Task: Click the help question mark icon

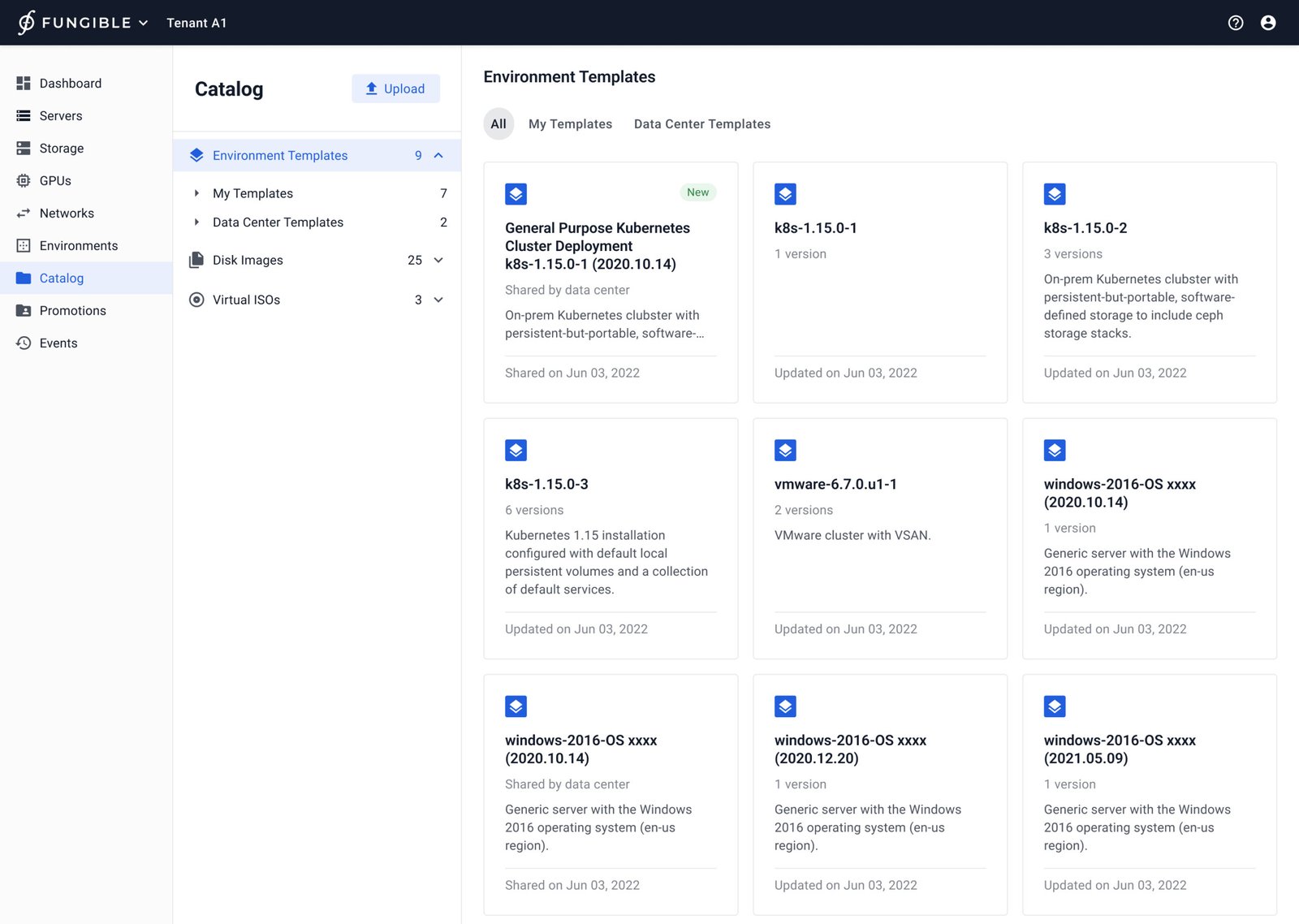Action: [1235, 23]
